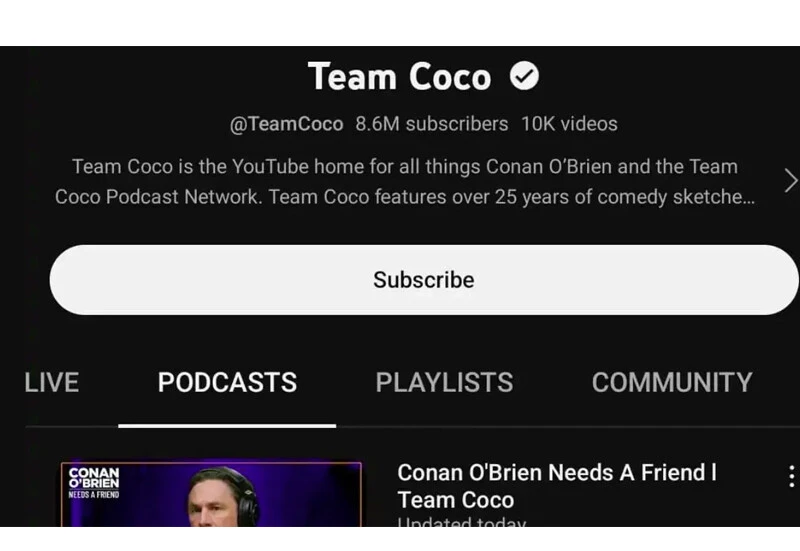
Task: Go to the COMMUNITY tab
Action: click(x=672, y=382)
